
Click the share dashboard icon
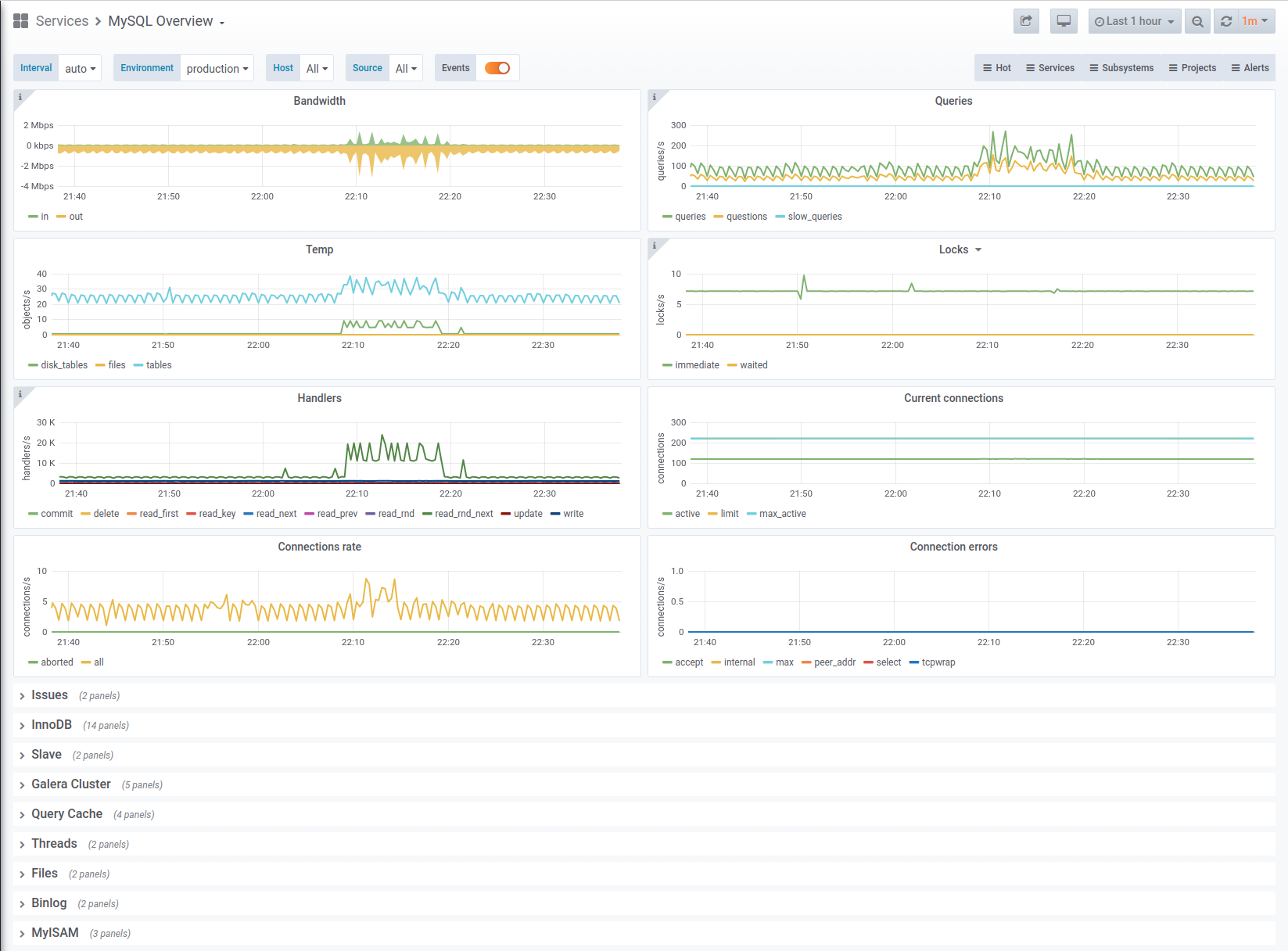pos(1026,21)
